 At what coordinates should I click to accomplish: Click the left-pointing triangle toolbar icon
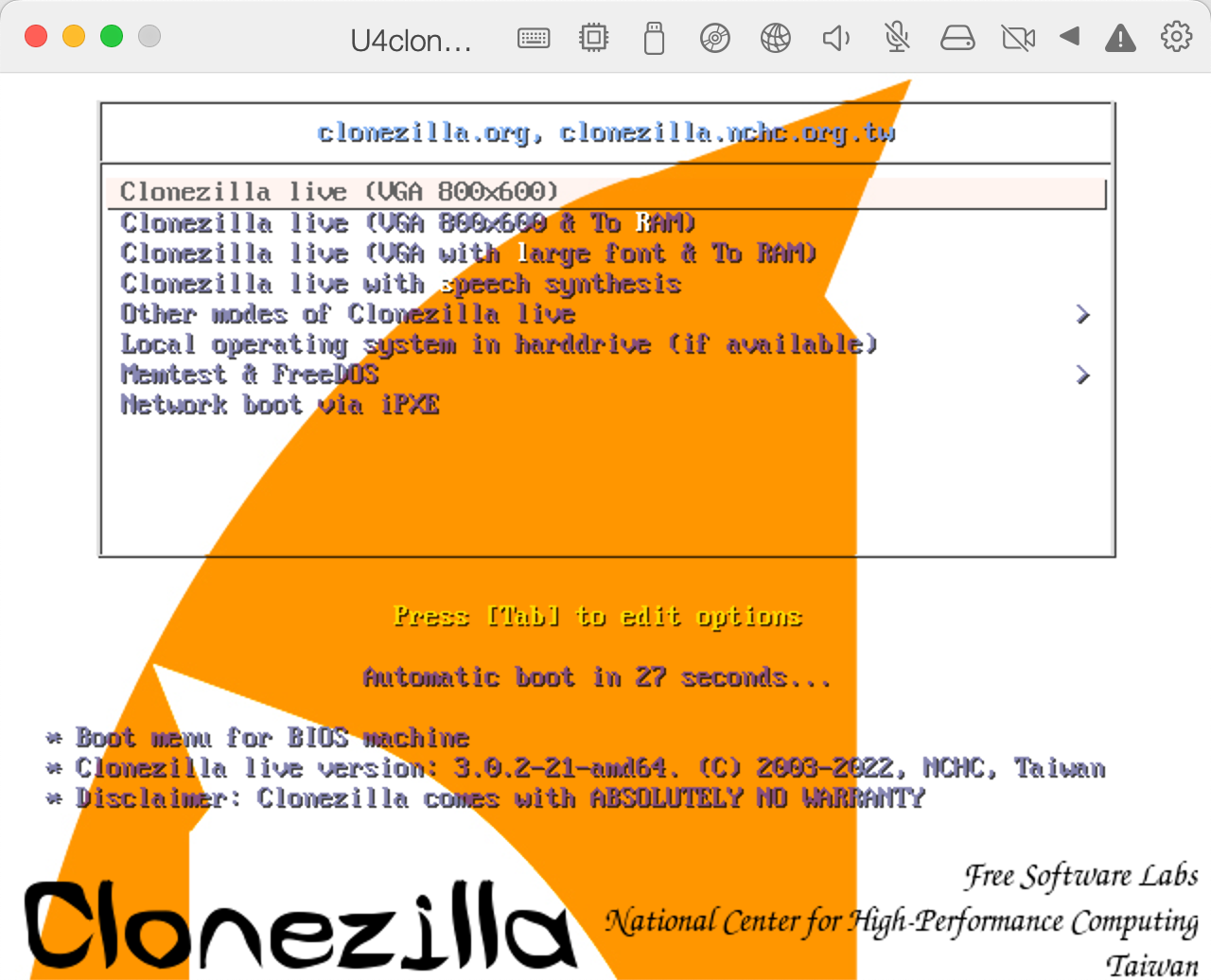pyautogui.click(x=1070, y=36)
